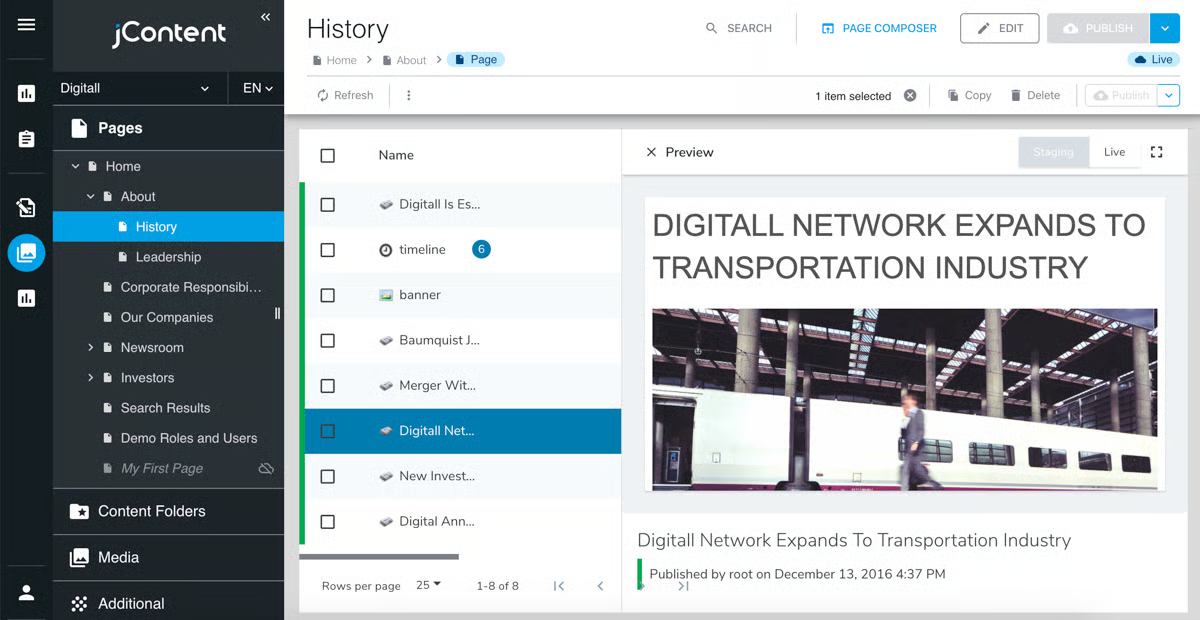Click the fullscreen preview icon
The height and width of the screenshot is (620, 1200).
point(1156,152)
